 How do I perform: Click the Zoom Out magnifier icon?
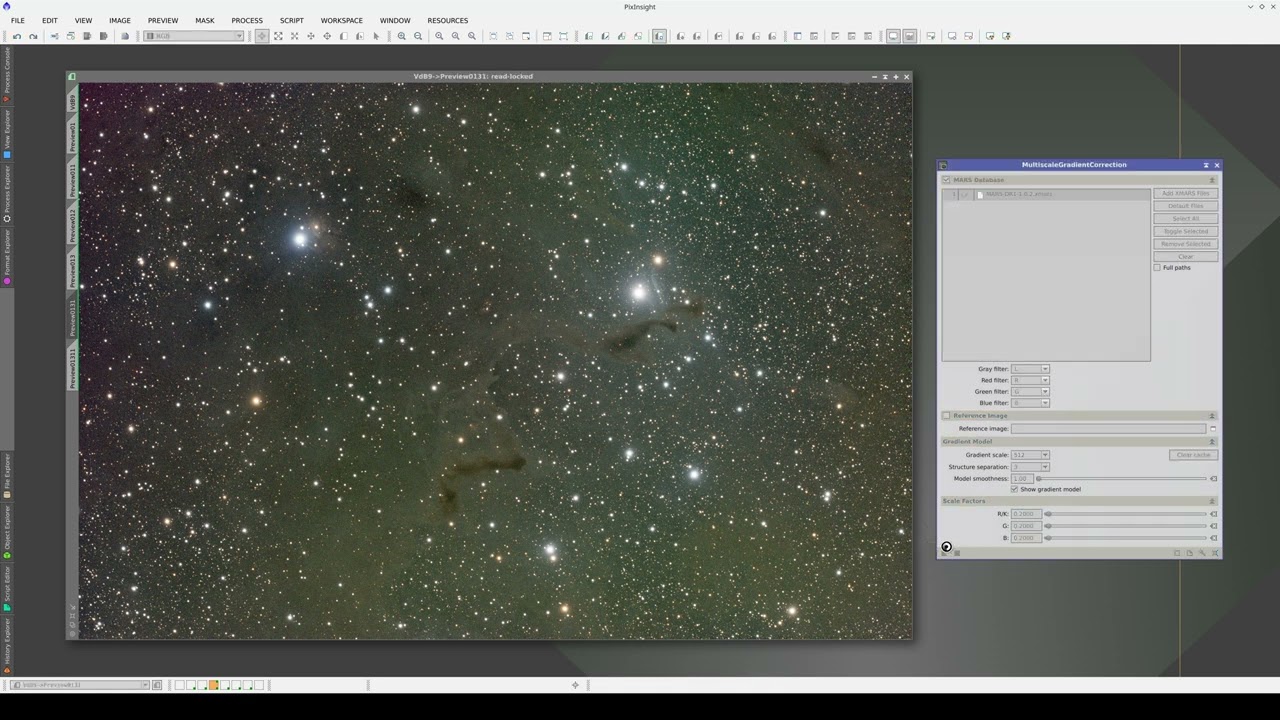418,36
